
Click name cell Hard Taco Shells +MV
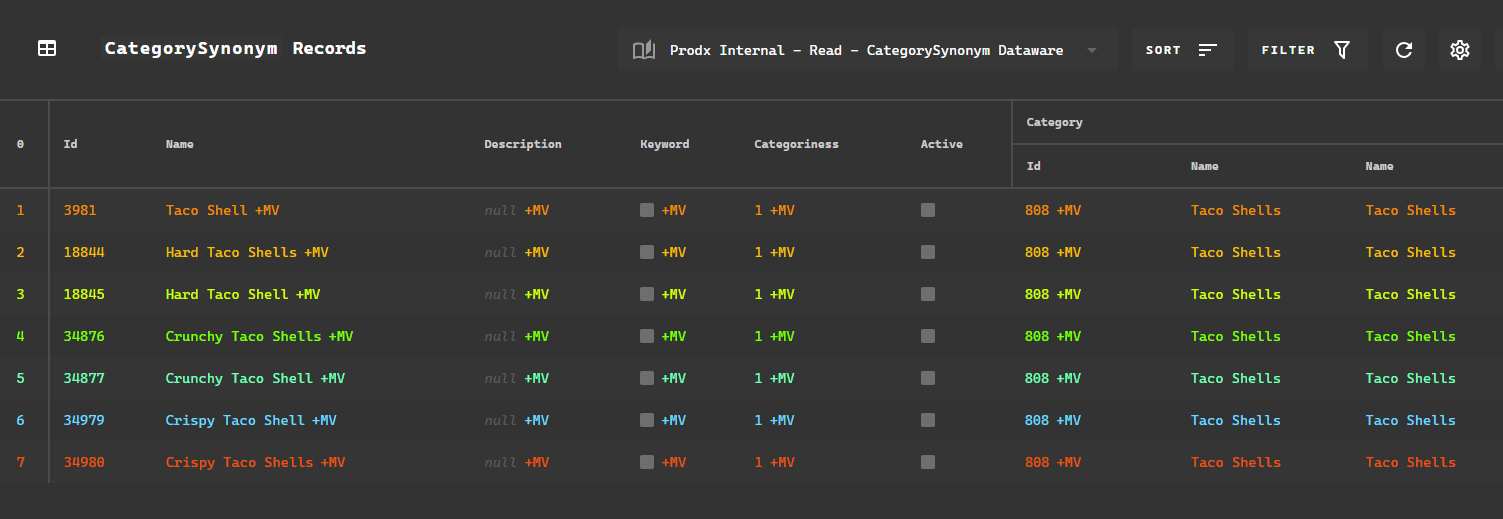(247, 252)
